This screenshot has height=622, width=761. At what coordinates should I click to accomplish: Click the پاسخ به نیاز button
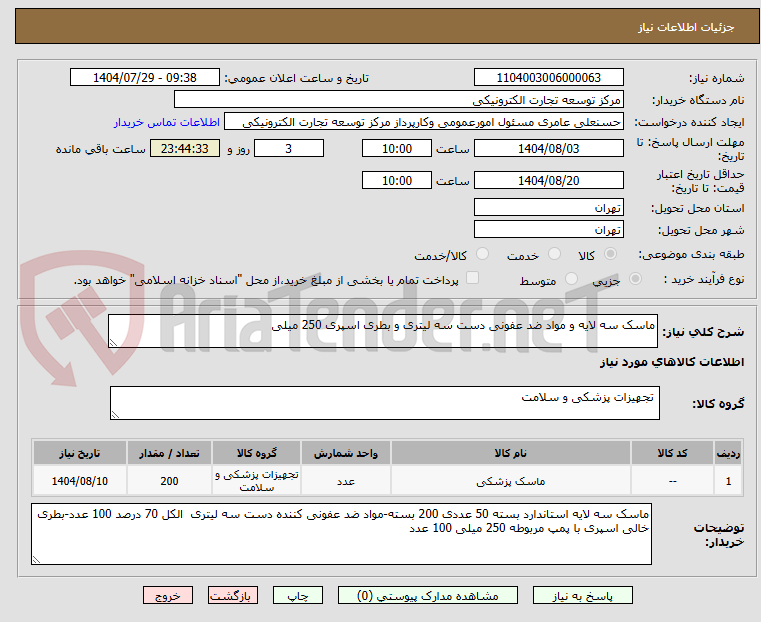(582, 595)
